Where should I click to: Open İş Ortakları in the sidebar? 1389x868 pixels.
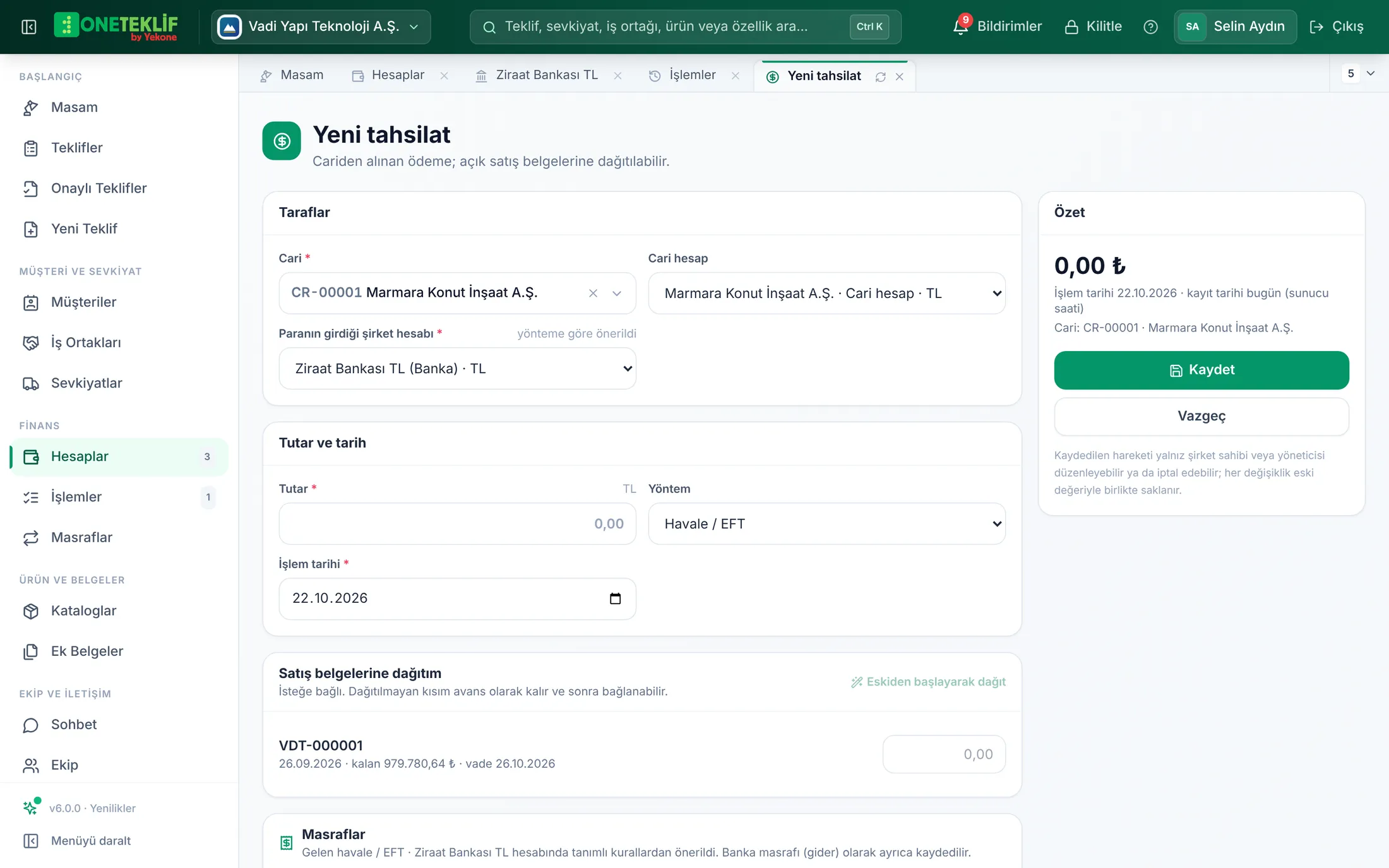[x=119, y=343]
